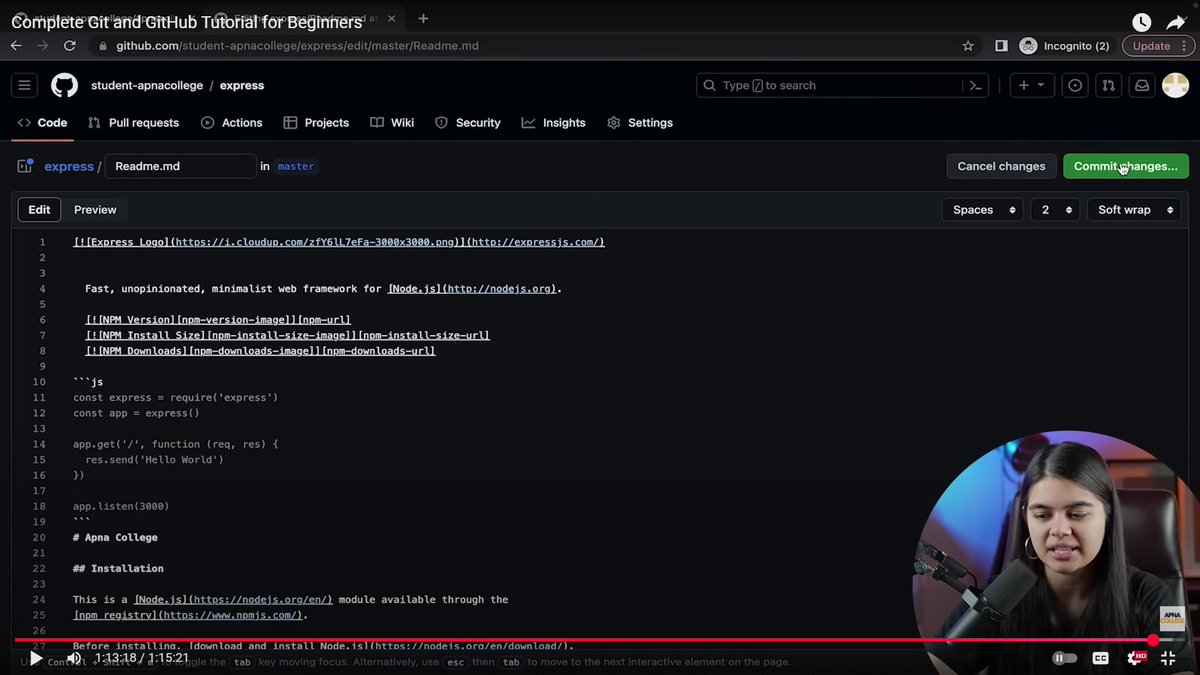
Task: Click the Apna College channel watermark logo
Action: pyautogui.click(x=1172, y=618)
